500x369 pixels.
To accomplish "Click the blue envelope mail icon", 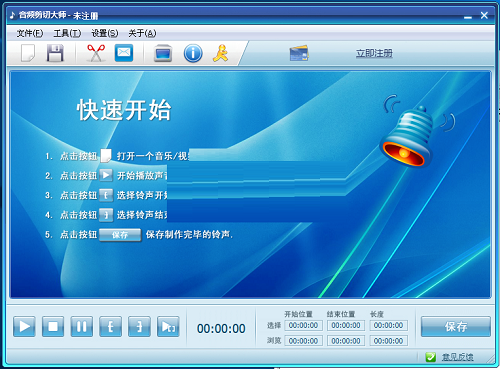I will click(x=124, y=53).
